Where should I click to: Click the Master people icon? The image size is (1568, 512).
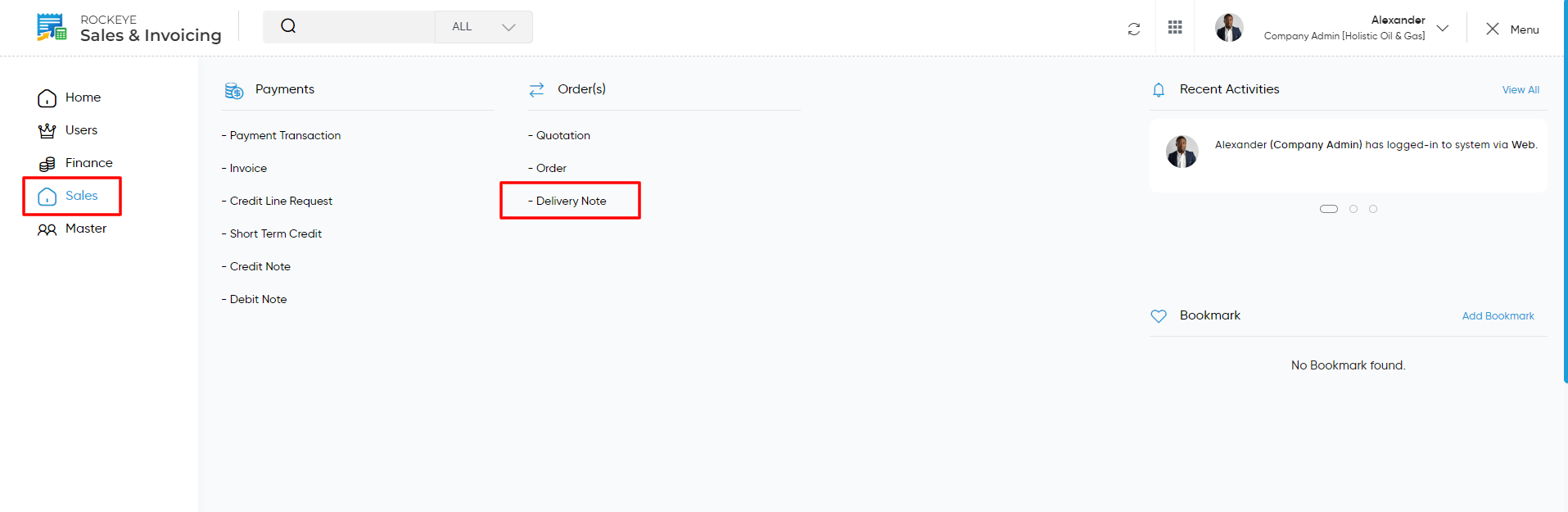[47, 229]
